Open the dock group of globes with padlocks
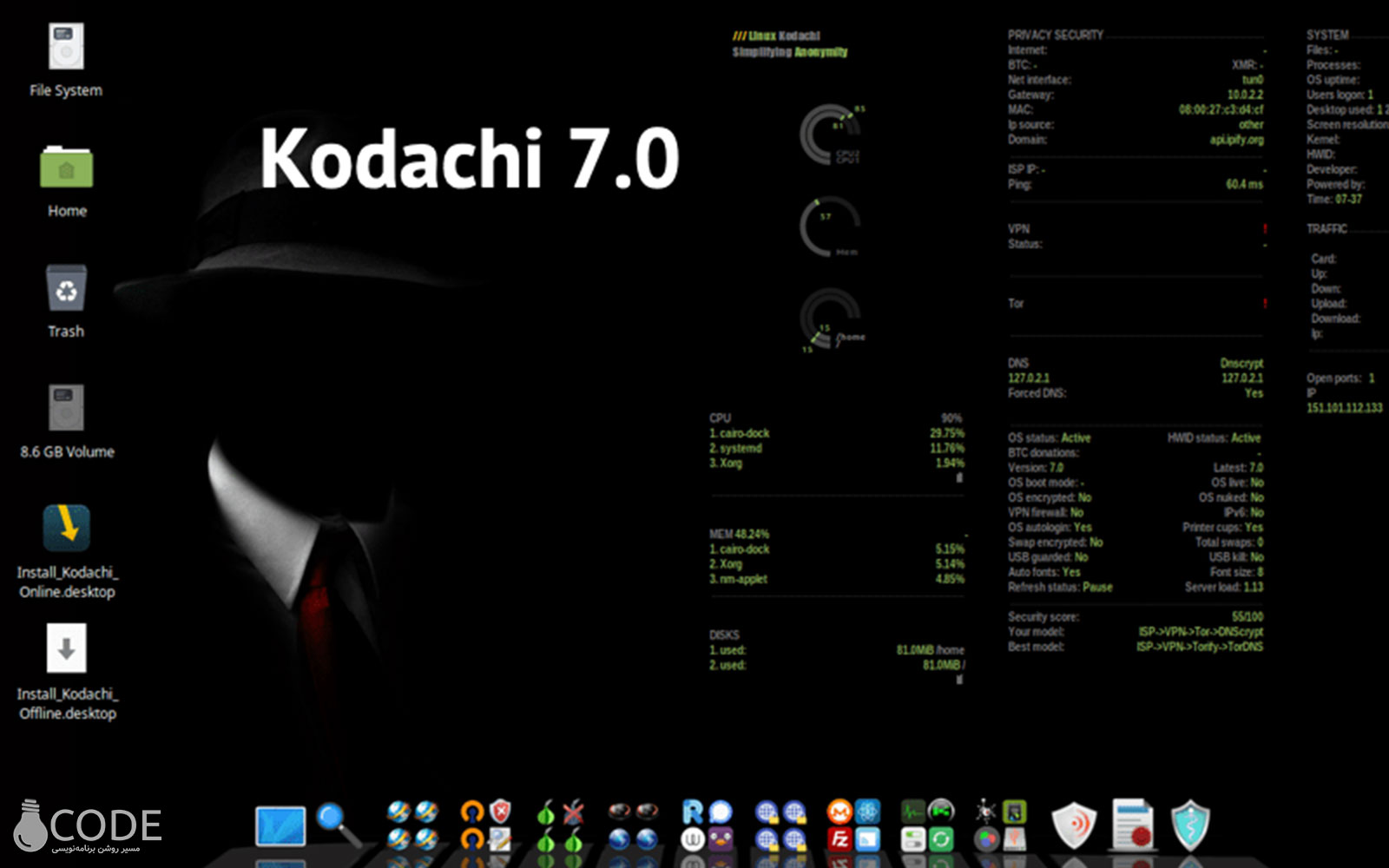 tap(780, 825)
